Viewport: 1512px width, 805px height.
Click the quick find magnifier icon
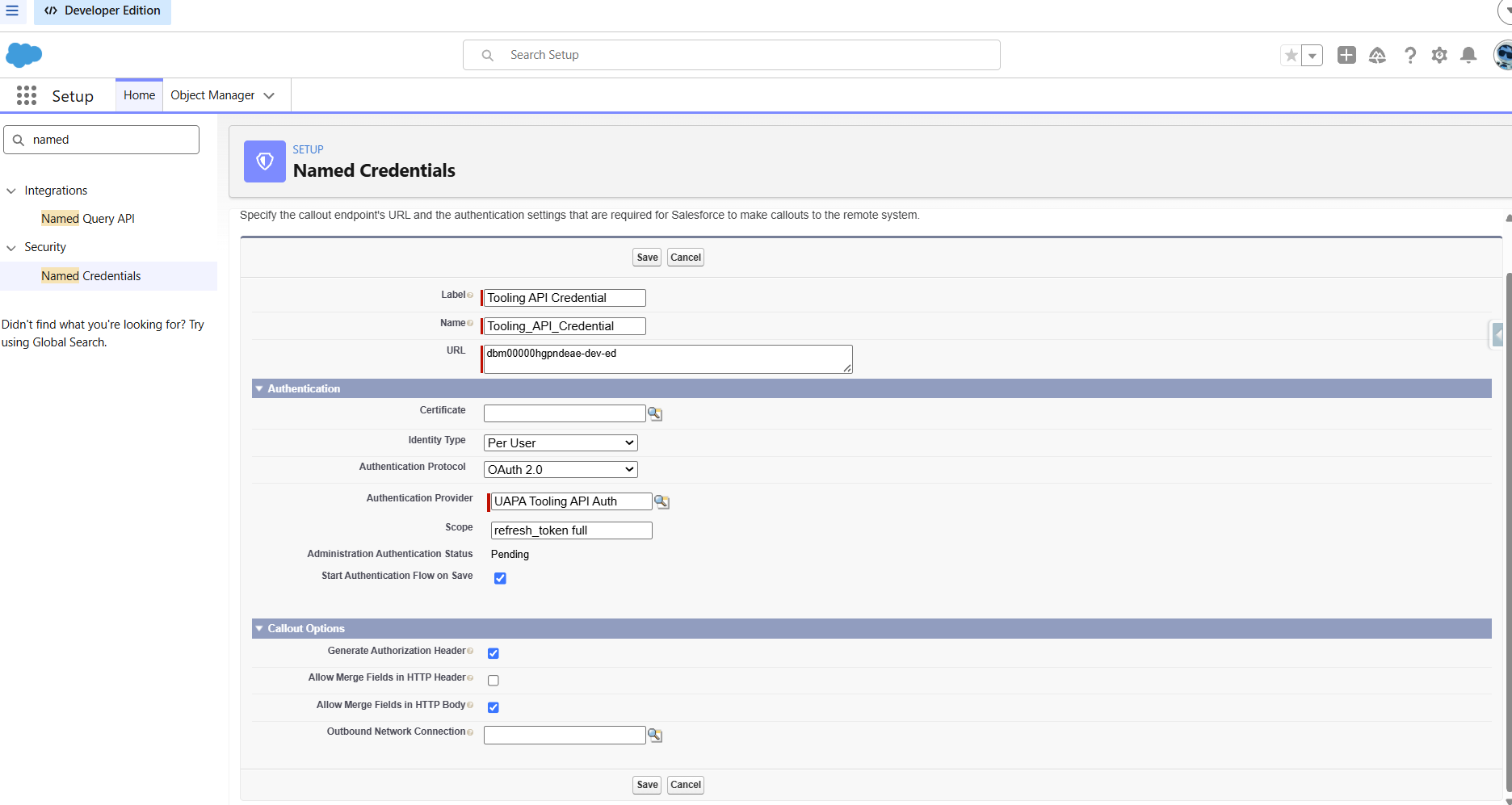pyautogui.click(x=19, y=140)
